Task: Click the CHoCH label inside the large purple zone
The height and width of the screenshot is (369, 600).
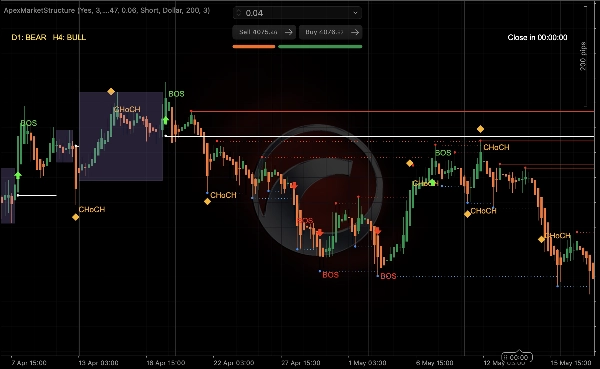Action: [x=127, y=109]
